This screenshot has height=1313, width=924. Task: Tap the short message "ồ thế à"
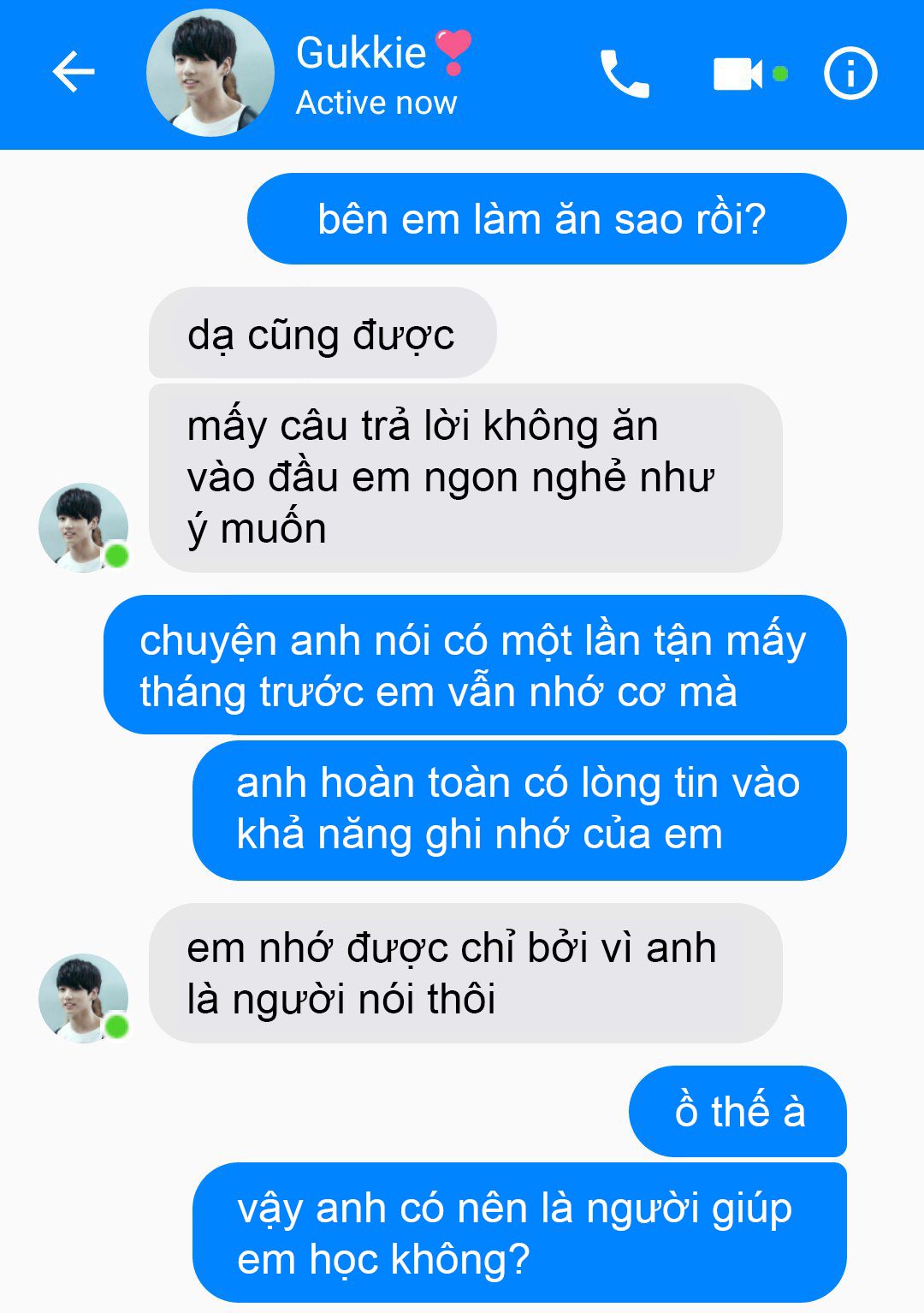coord(737,1111)
